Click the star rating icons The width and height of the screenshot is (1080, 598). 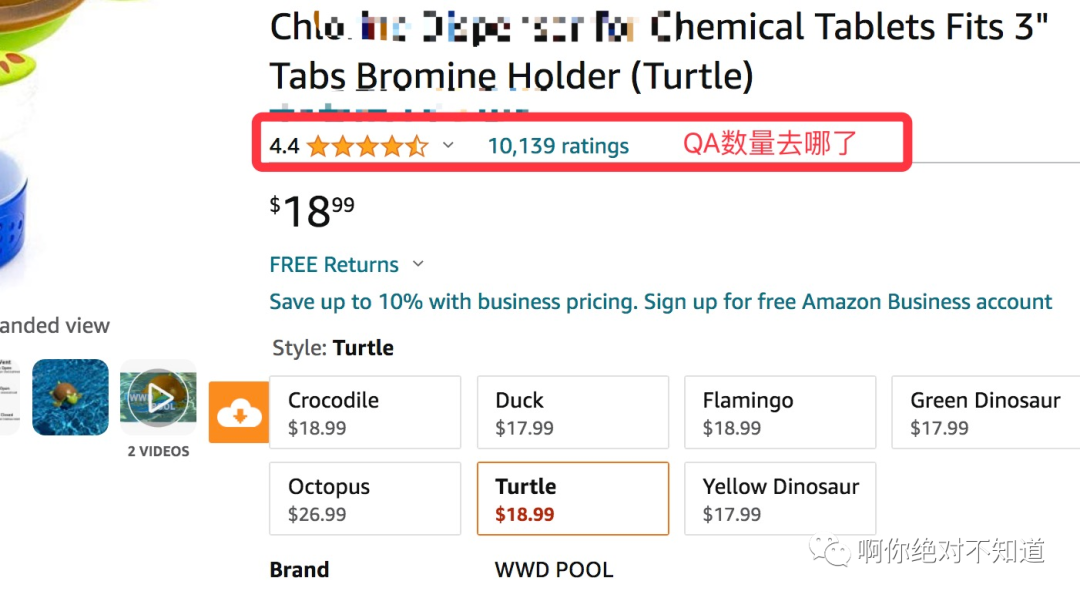point(367,146)
